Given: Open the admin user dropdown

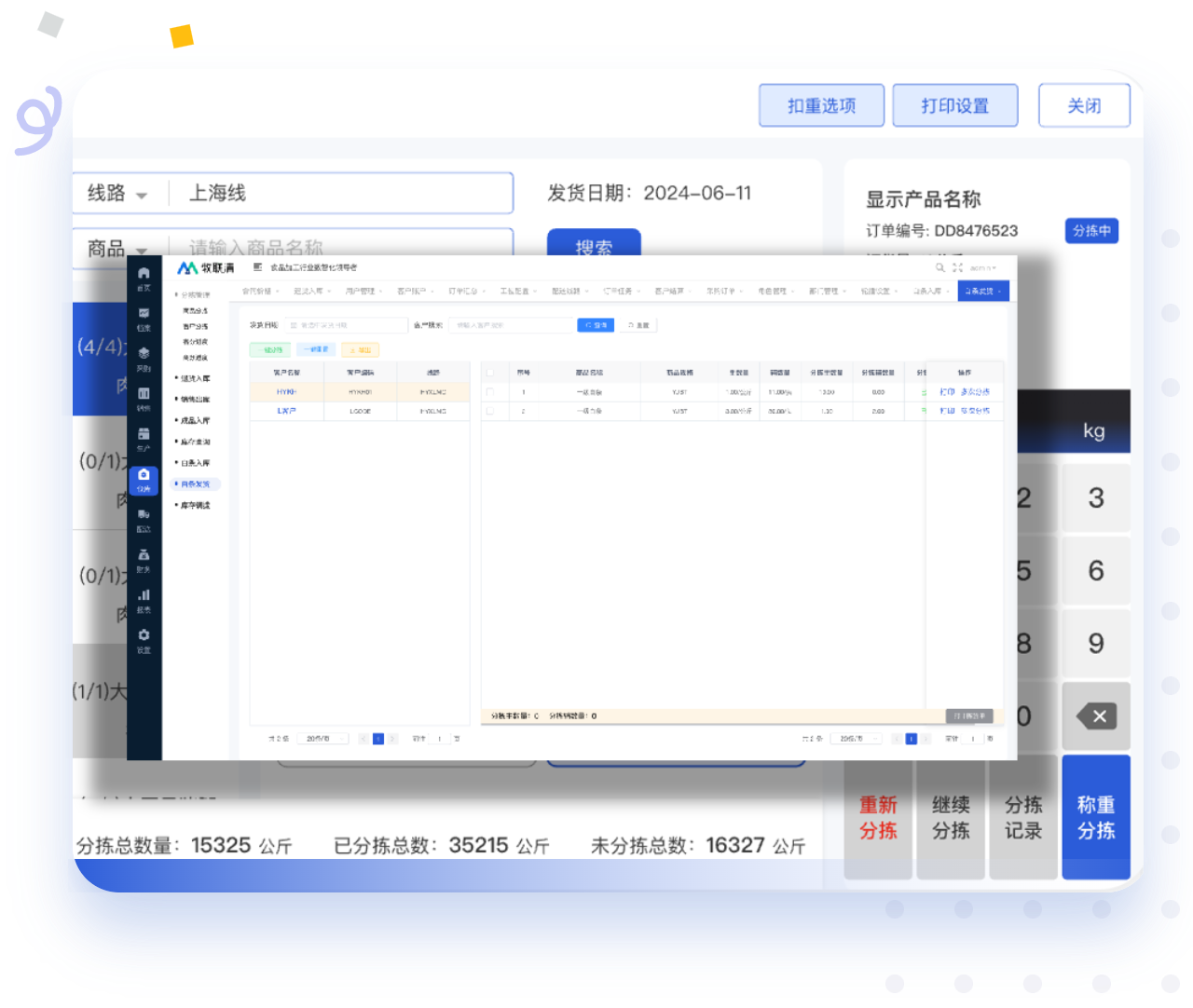Looking at the screenshot, I should [982, 268].
